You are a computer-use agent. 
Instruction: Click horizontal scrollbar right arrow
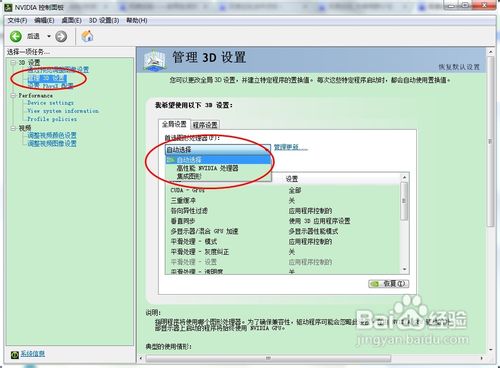coord(482,358)
